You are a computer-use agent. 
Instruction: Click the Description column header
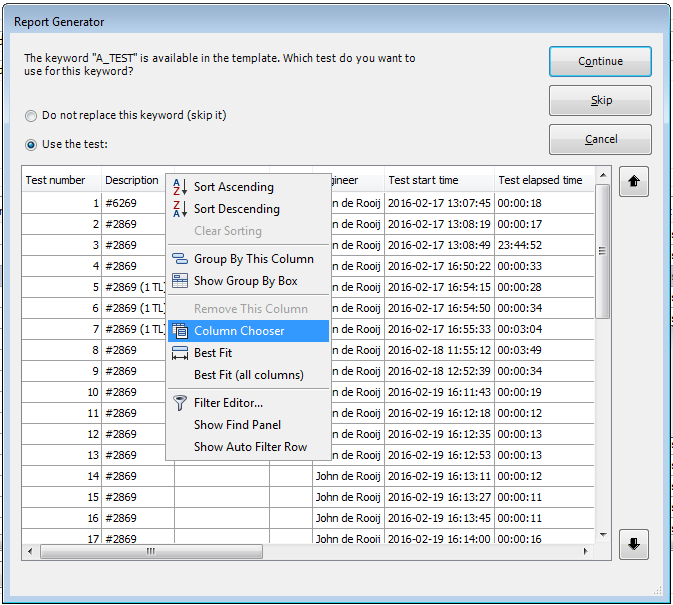pos(133,180)
